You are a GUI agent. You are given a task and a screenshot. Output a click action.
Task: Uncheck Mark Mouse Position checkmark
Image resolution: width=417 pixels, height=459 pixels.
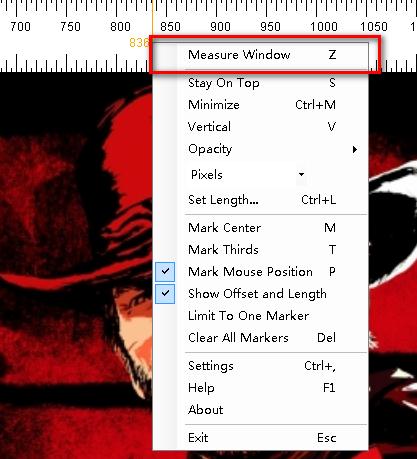(x=165, y=271)
